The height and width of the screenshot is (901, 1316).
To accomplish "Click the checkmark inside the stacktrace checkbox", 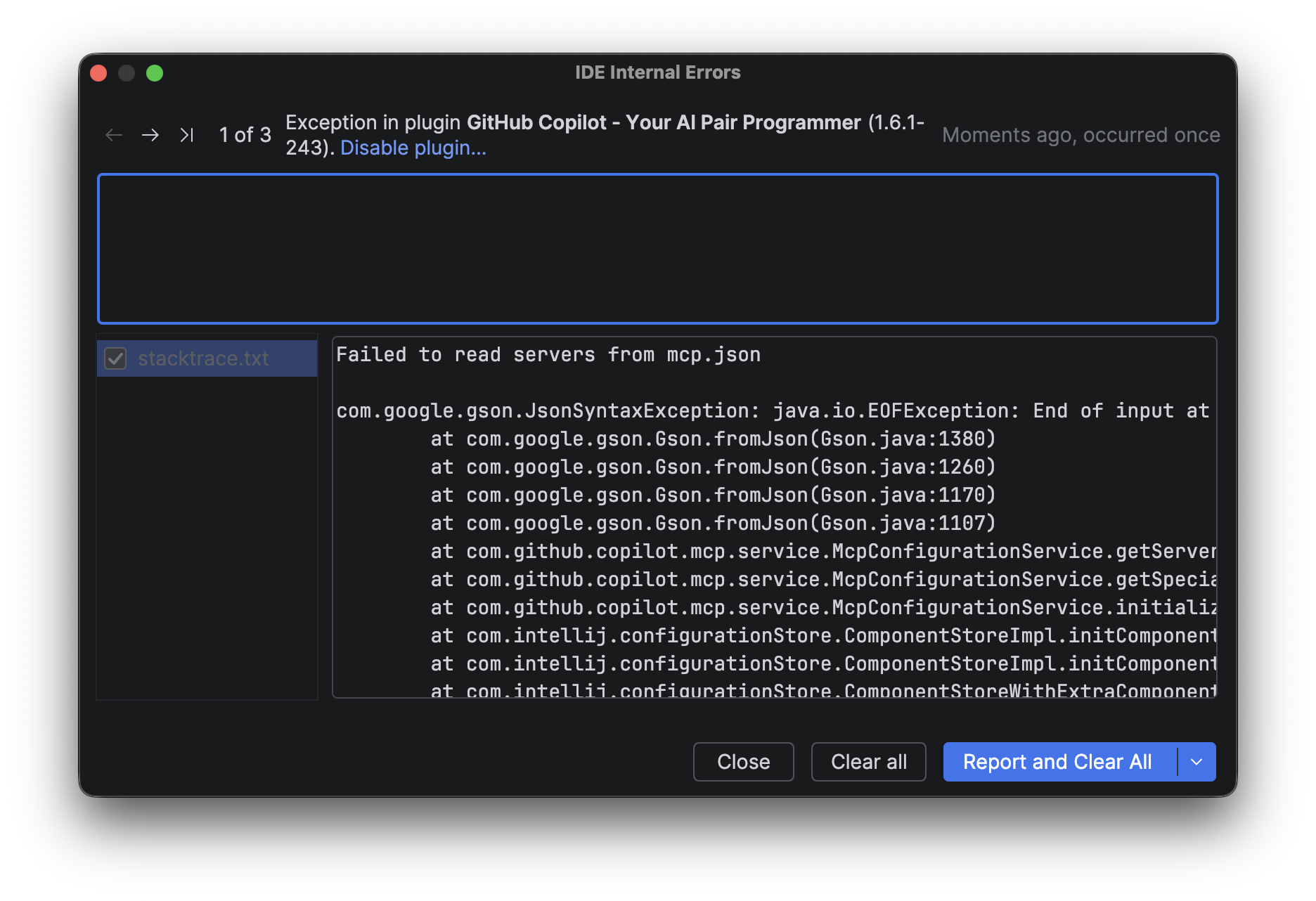I will [x=117, y=358].
